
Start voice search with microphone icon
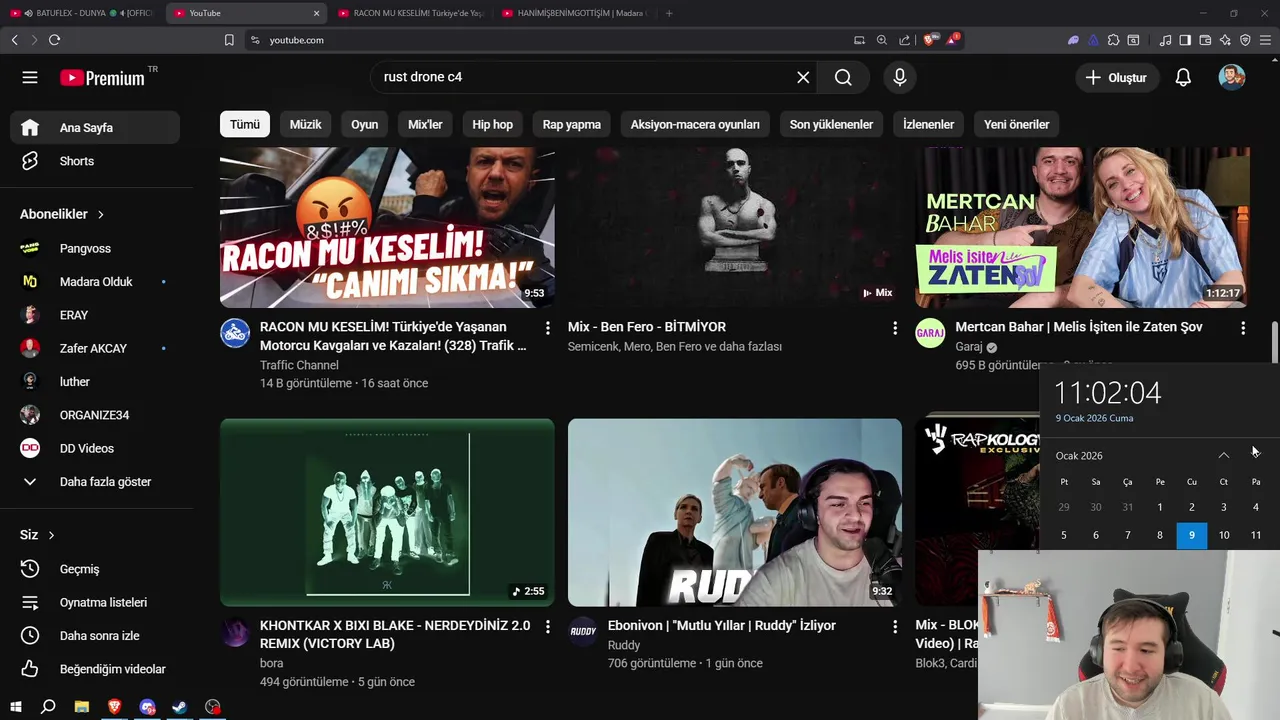point(900,77)
